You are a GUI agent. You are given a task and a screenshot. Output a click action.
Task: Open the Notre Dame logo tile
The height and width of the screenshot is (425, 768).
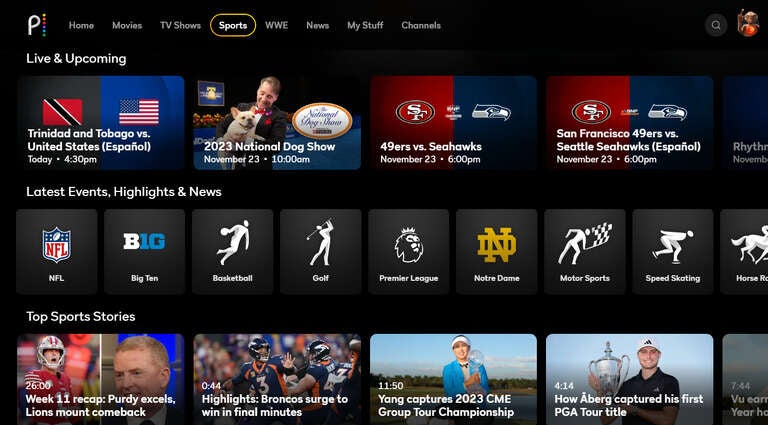497,252
